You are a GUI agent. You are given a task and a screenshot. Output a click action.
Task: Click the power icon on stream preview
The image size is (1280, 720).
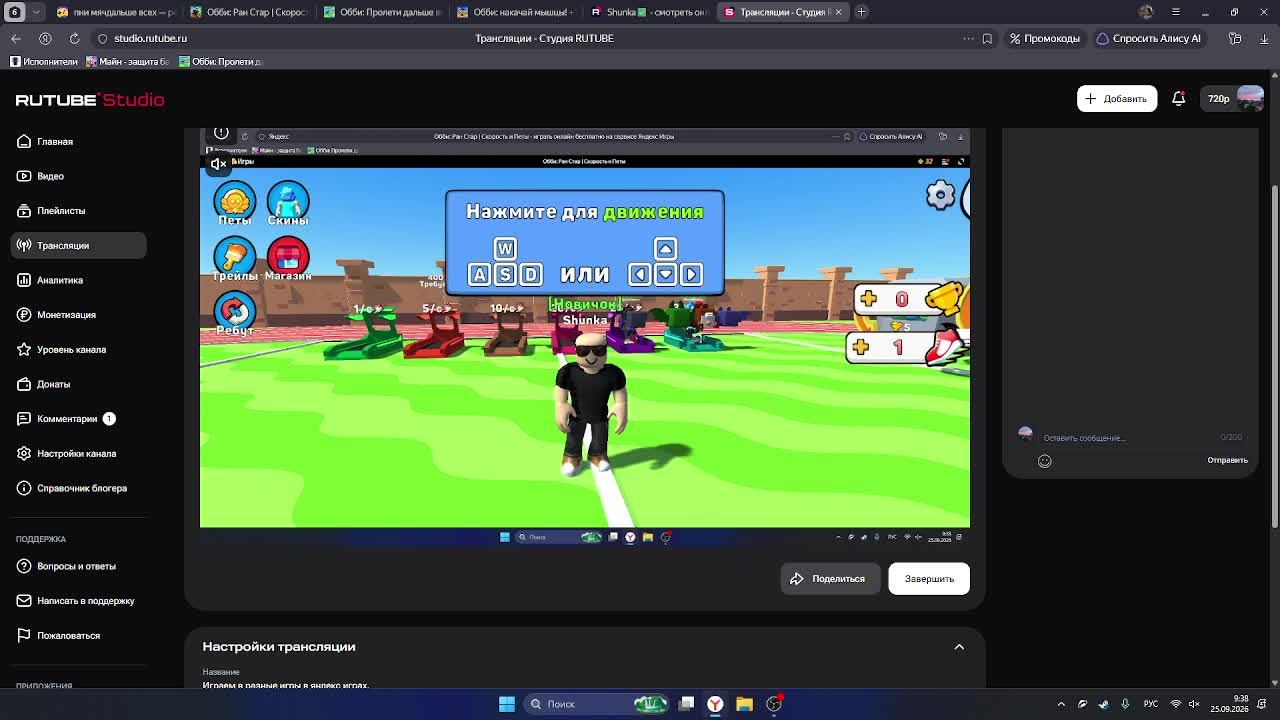[x=221, y=133]
